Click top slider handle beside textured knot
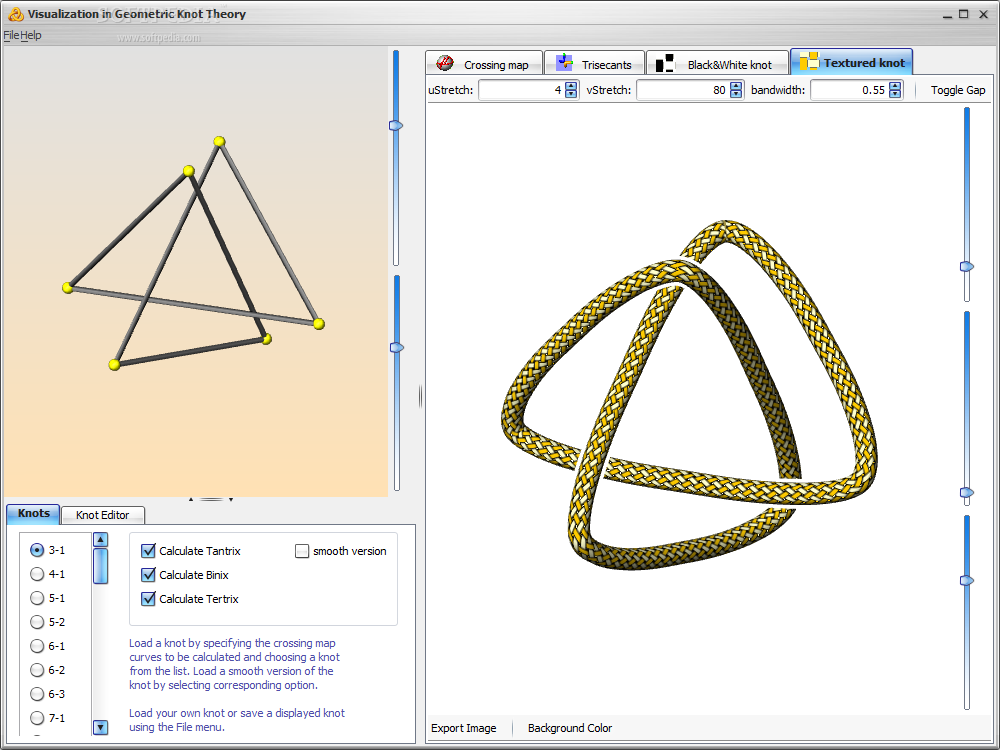This screenshot has height=750, width=1000. pos(967,267)
